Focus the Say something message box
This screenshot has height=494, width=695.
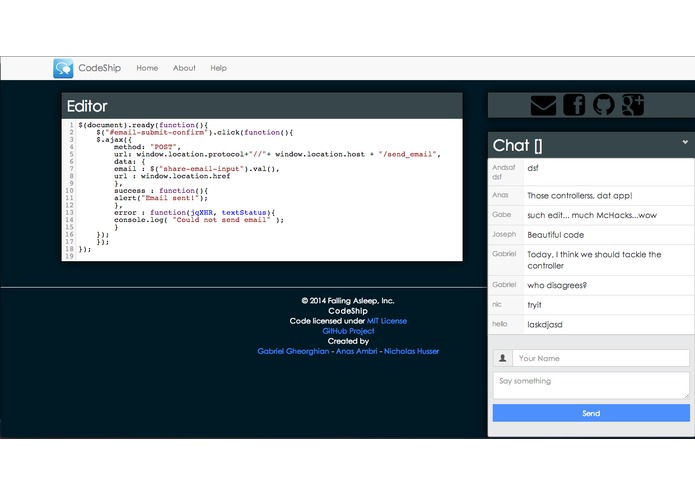(x=591, y=385)
